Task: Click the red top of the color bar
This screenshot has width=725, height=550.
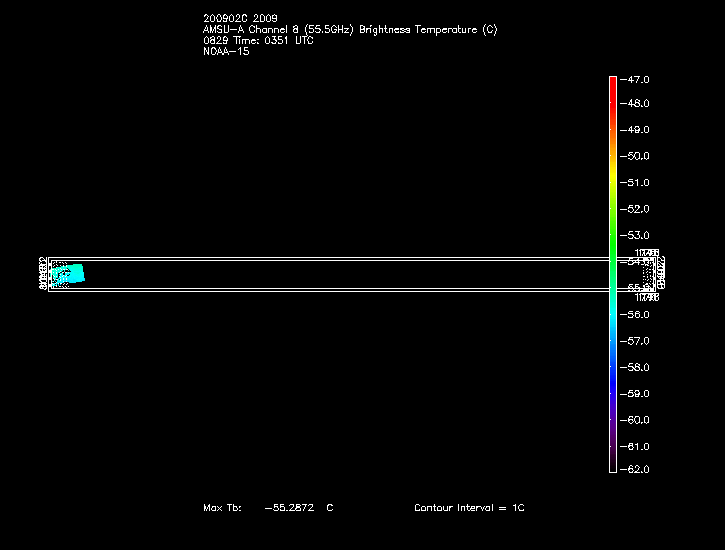Action: (613, 82)
